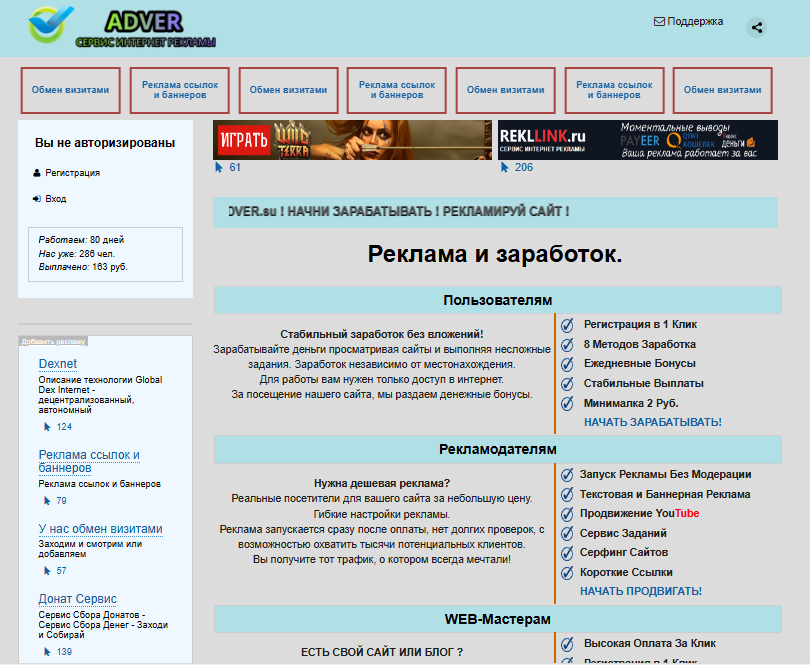Click the cursor icon next to 61

tap(219, 167)
